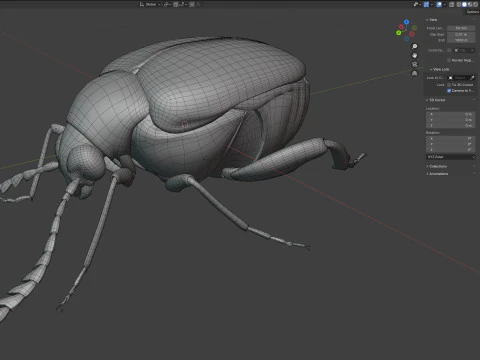
Task: Toggle the show overlays button
Action: pos(439,4)
